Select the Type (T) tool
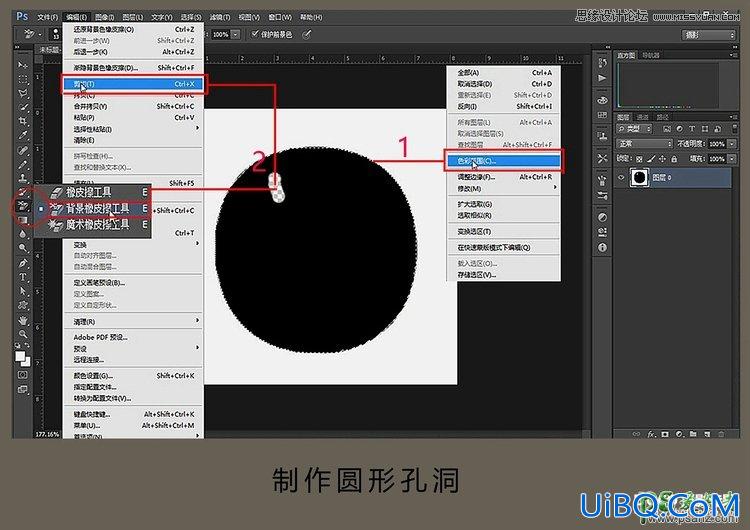This screenshot has height=530, width=750. point(22,277)
